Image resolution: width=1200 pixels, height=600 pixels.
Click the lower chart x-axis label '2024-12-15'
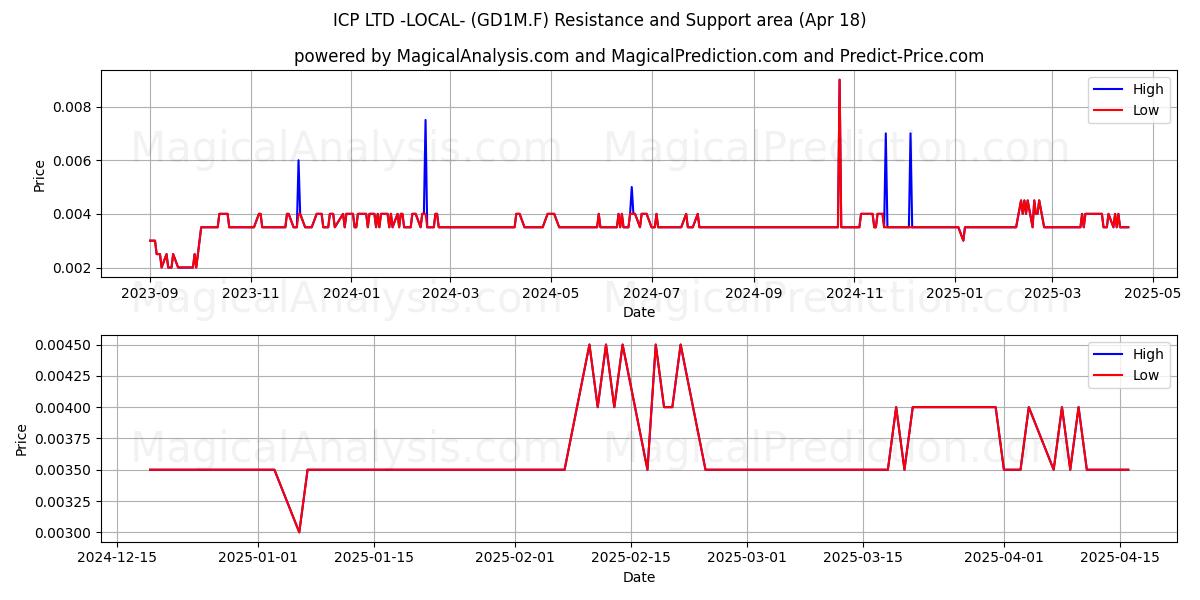(x=118, y=557)
